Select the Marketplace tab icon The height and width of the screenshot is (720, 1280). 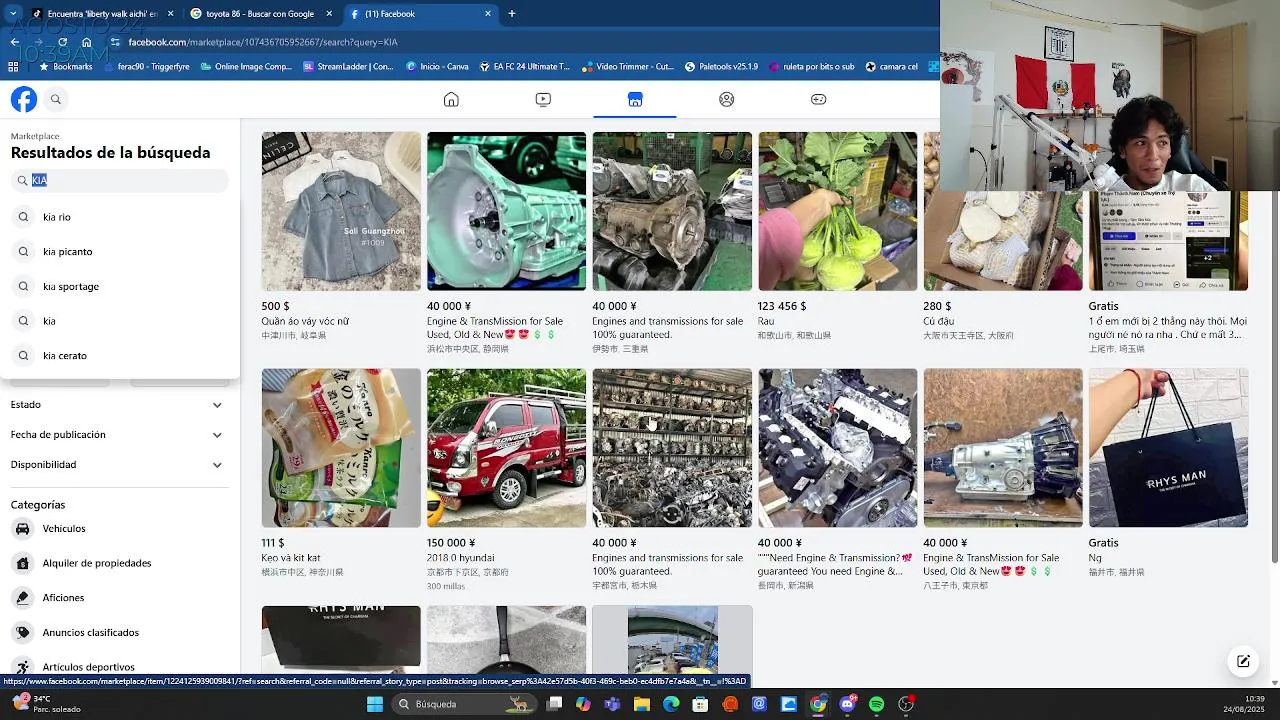click(635, 99)
